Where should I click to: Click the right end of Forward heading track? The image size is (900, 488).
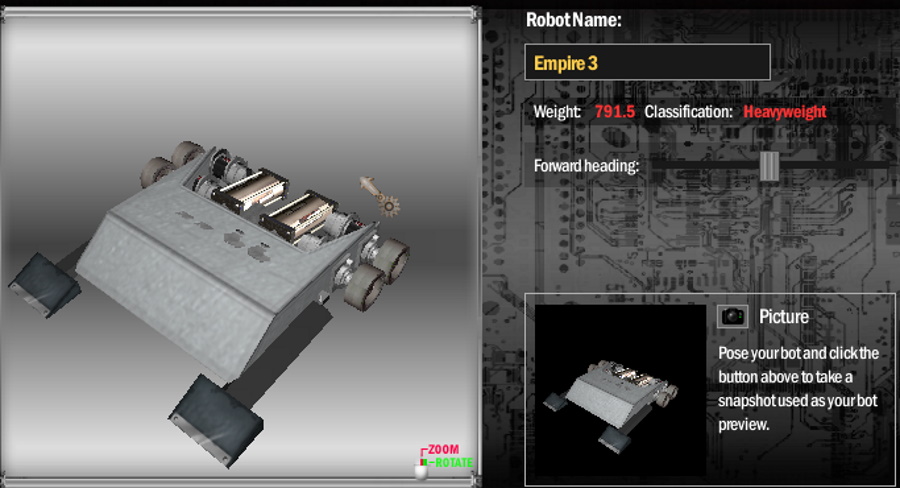pos(878,165)
